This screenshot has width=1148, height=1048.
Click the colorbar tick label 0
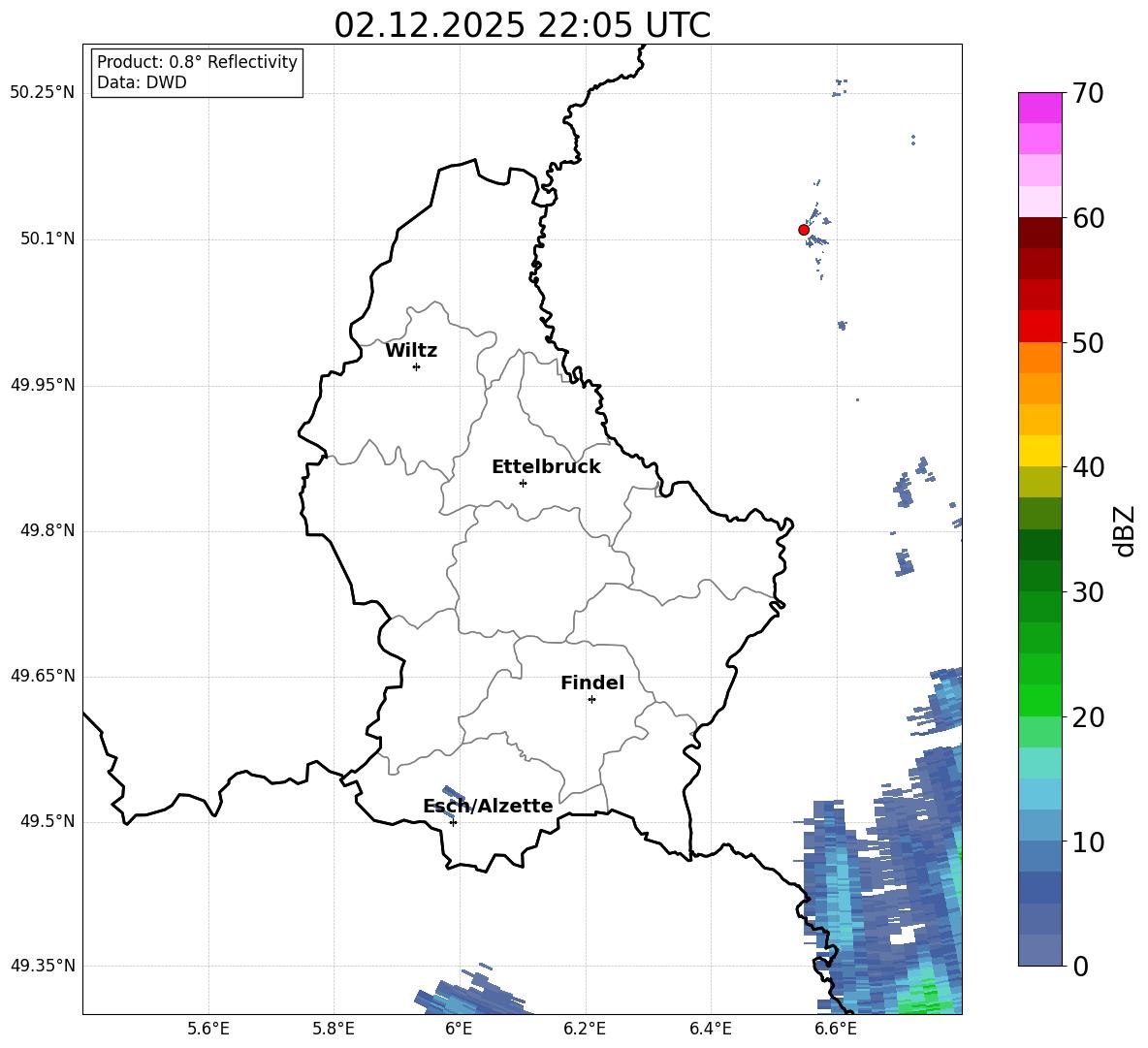click(x=1080, y=967)
